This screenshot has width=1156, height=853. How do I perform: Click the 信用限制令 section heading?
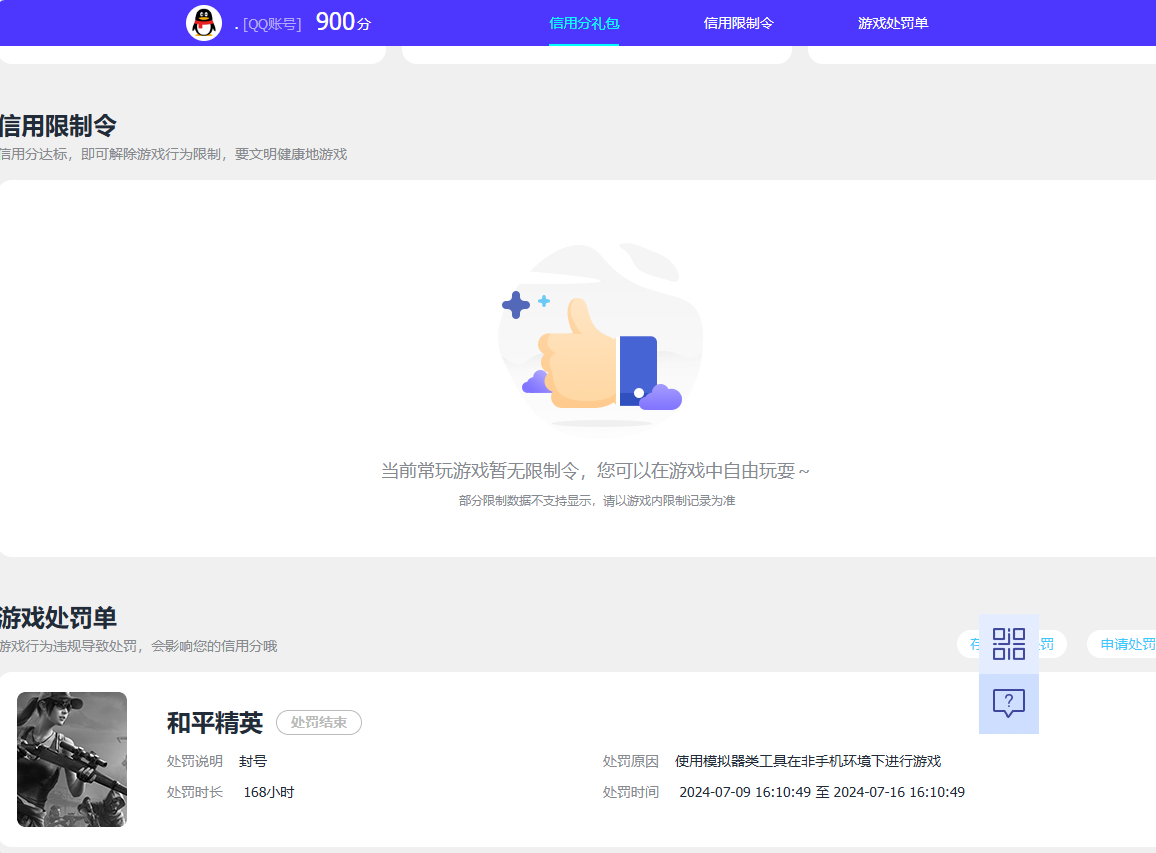58,126
